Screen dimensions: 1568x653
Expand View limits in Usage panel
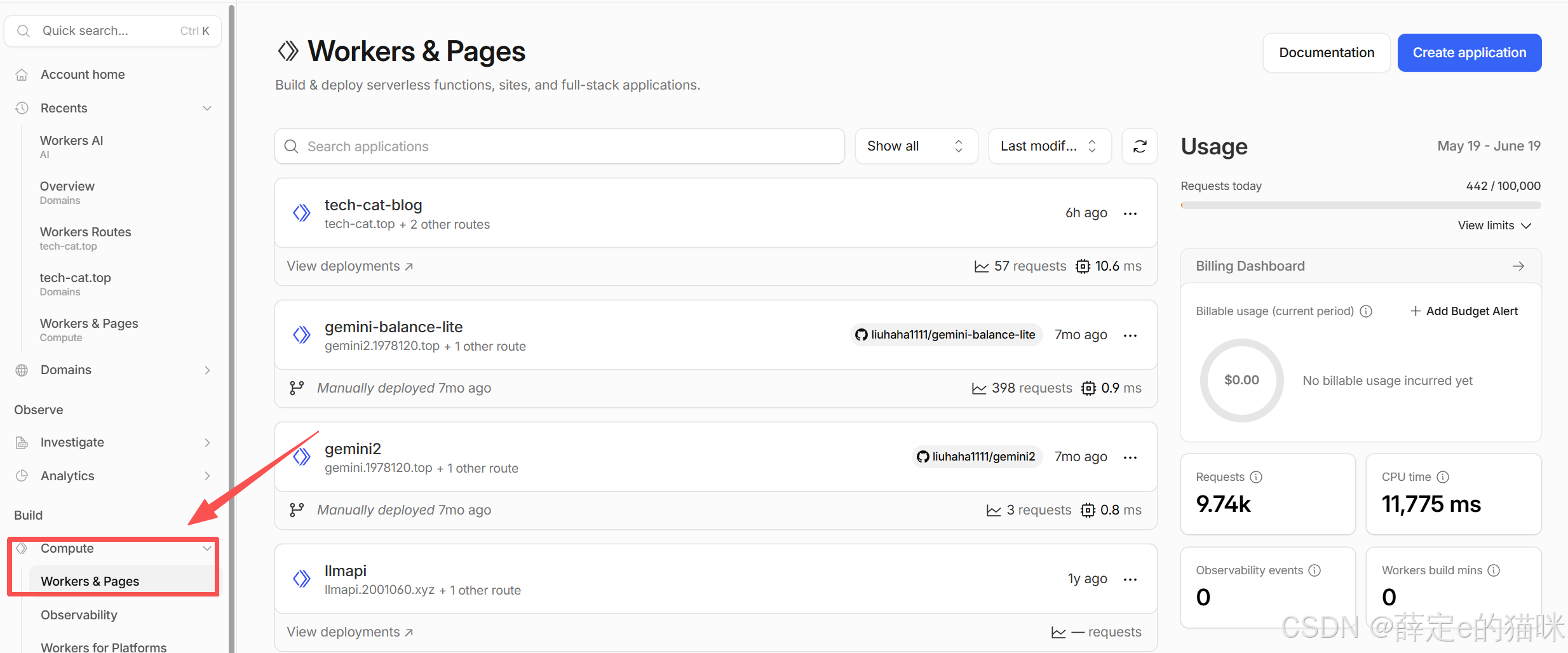(1494, 226)
